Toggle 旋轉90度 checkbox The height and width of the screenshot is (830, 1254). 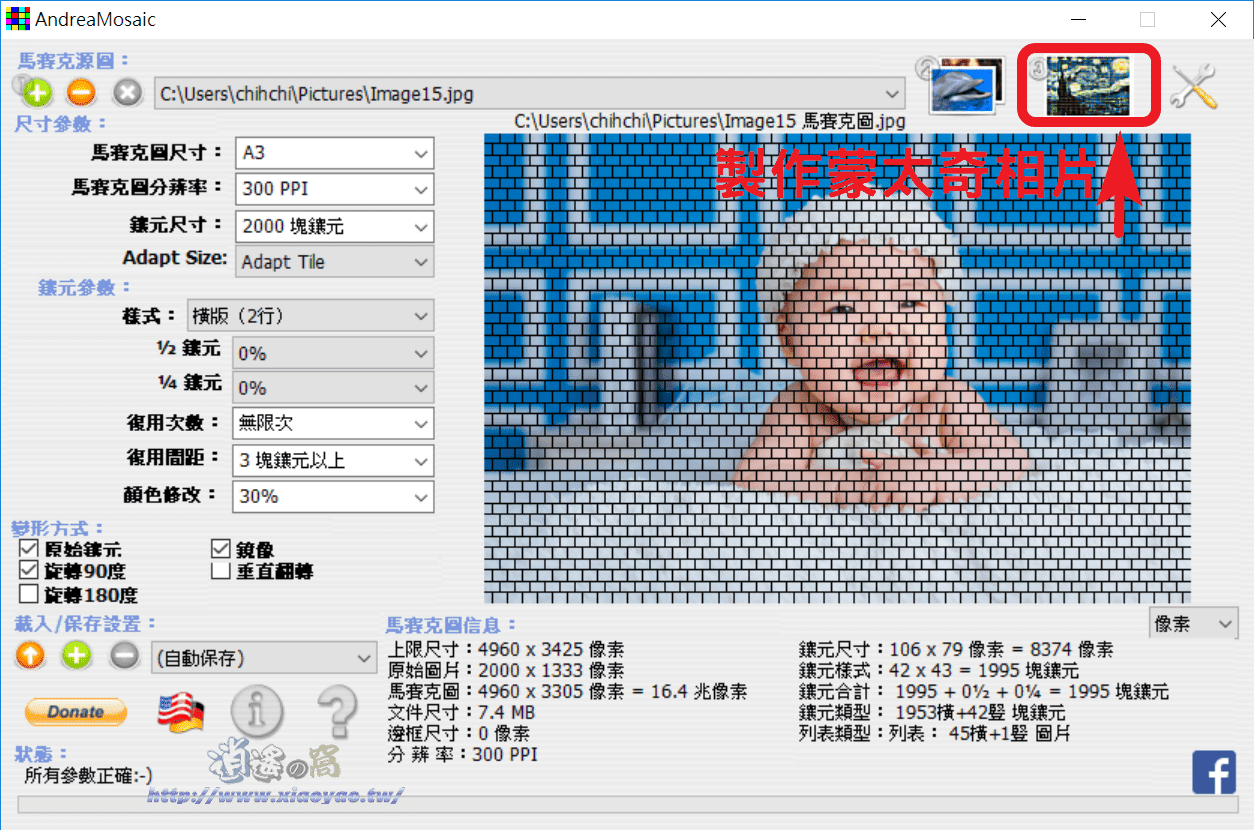(x=28, y=571)
